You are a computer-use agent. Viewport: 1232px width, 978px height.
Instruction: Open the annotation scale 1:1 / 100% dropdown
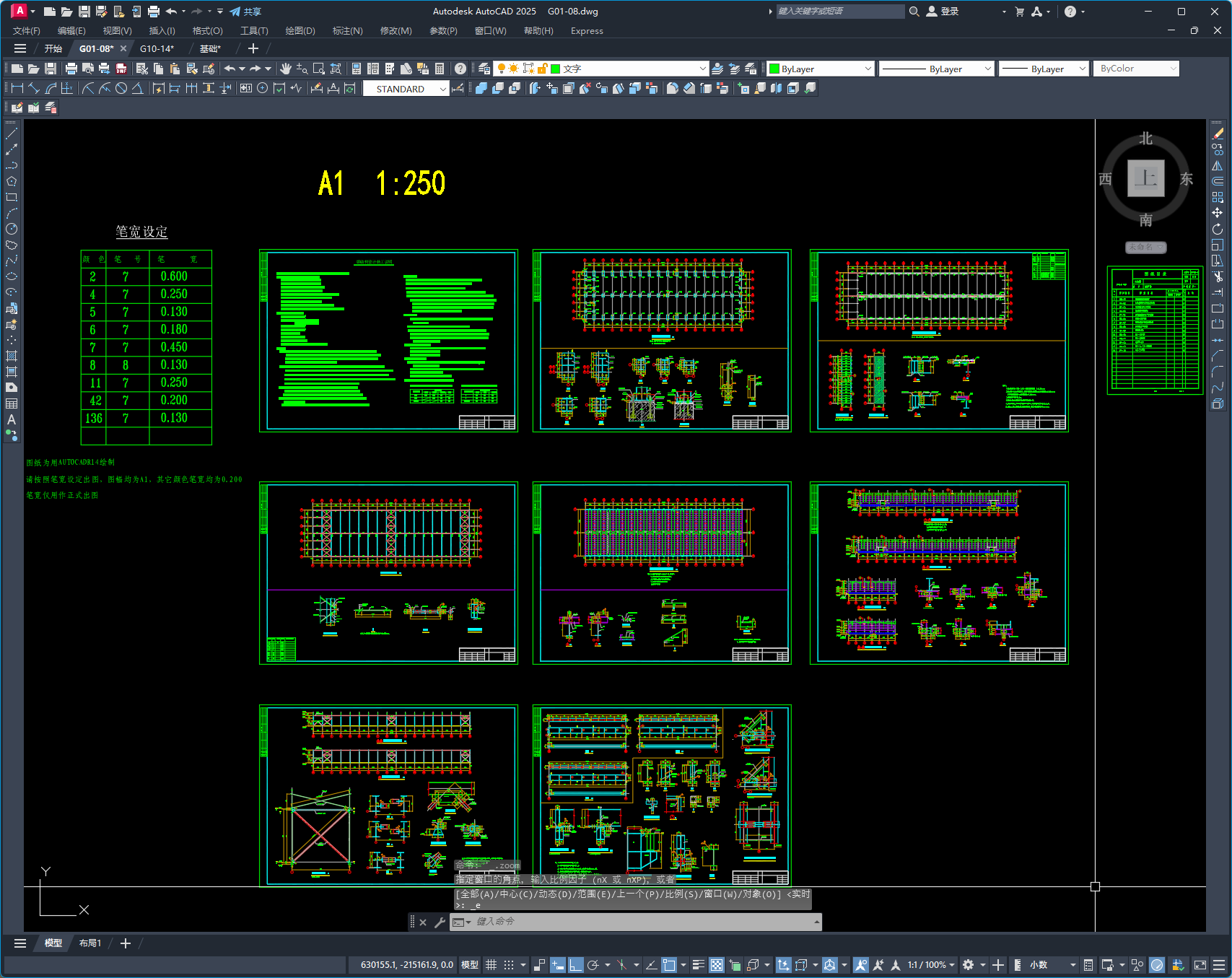click(x=931, y=965)
